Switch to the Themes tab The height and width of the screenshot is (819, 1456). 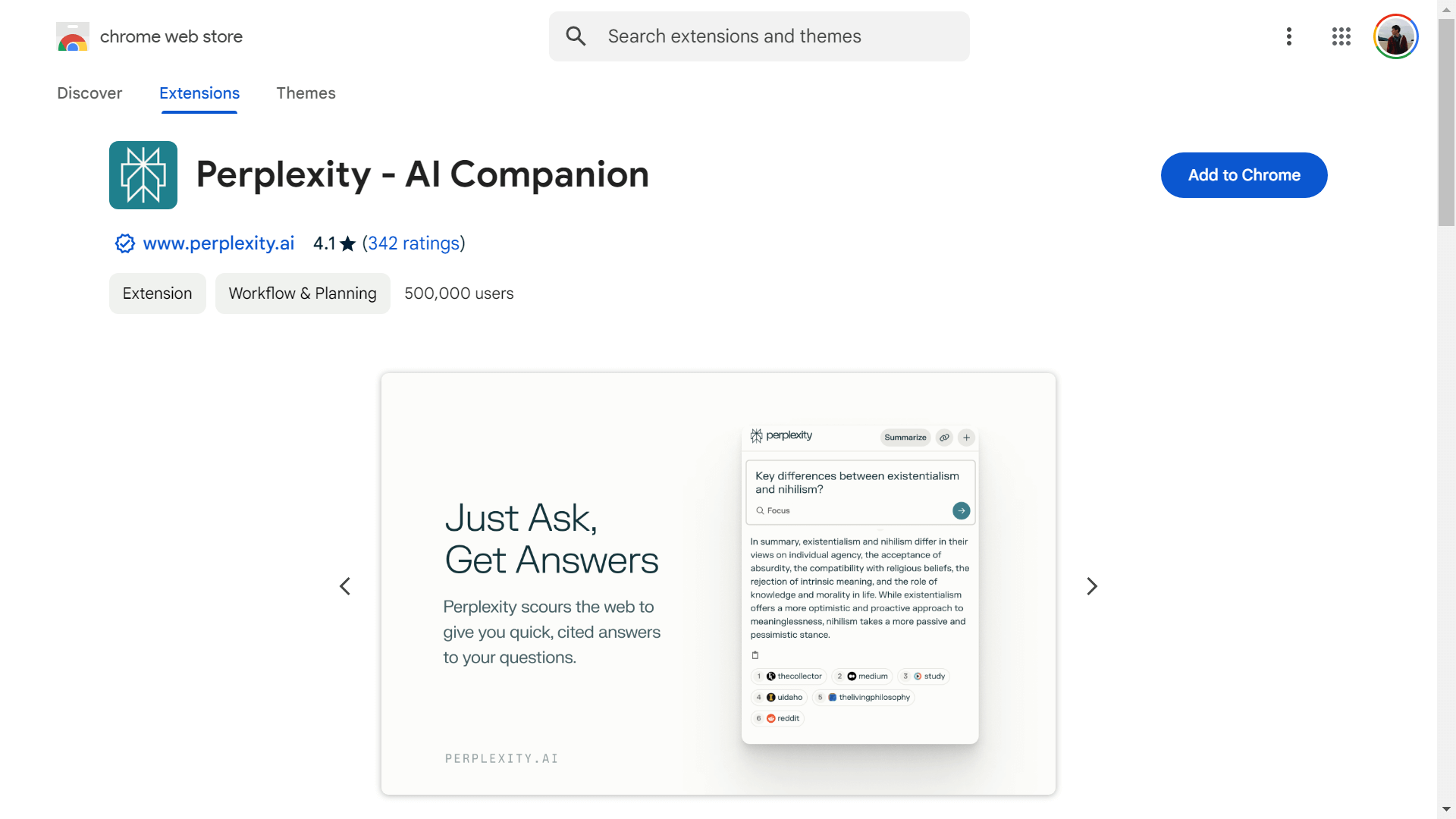(306, 93)
